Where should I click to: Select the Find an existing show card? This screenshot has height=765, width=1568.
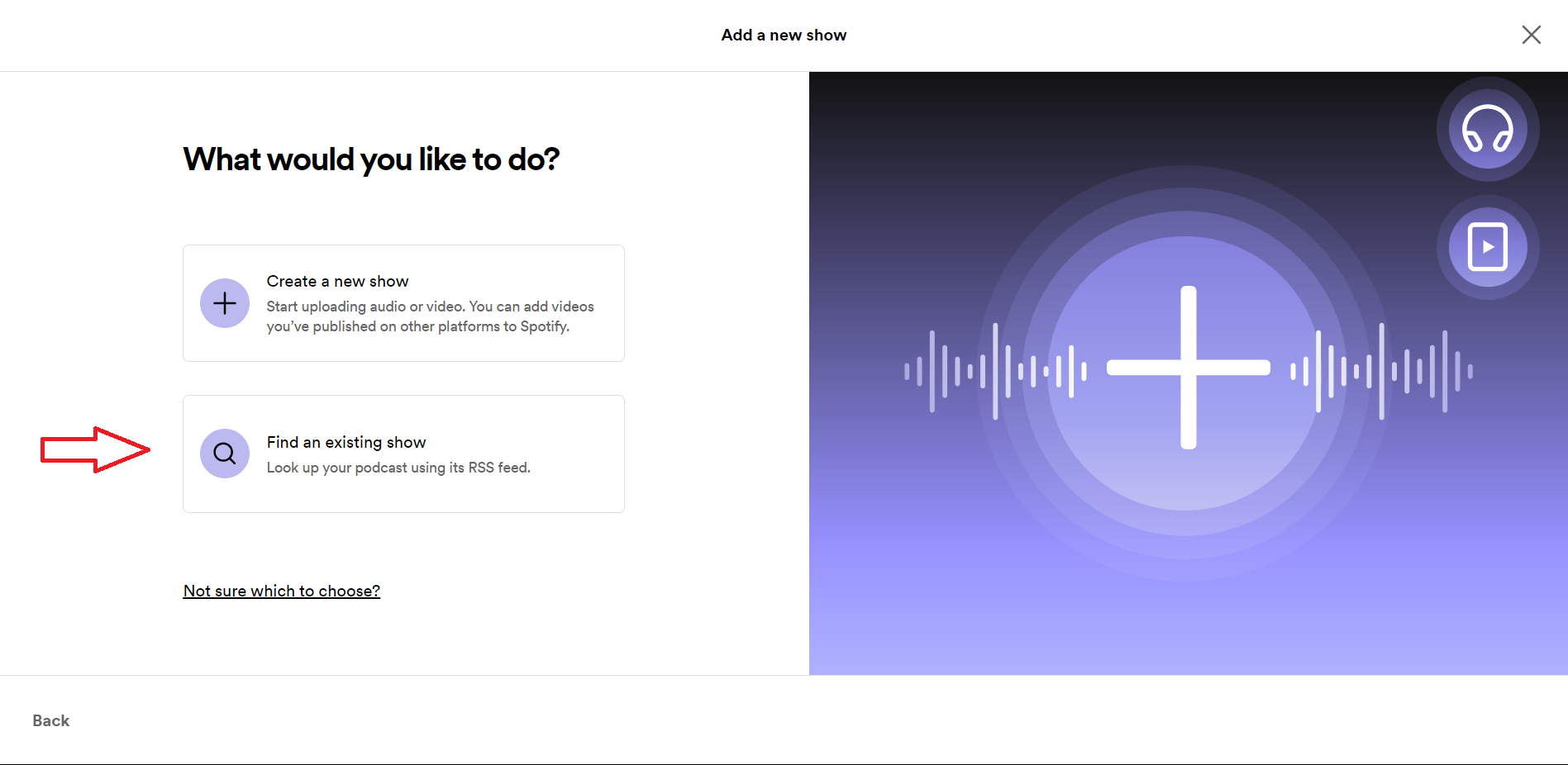(x=403, y=454)
